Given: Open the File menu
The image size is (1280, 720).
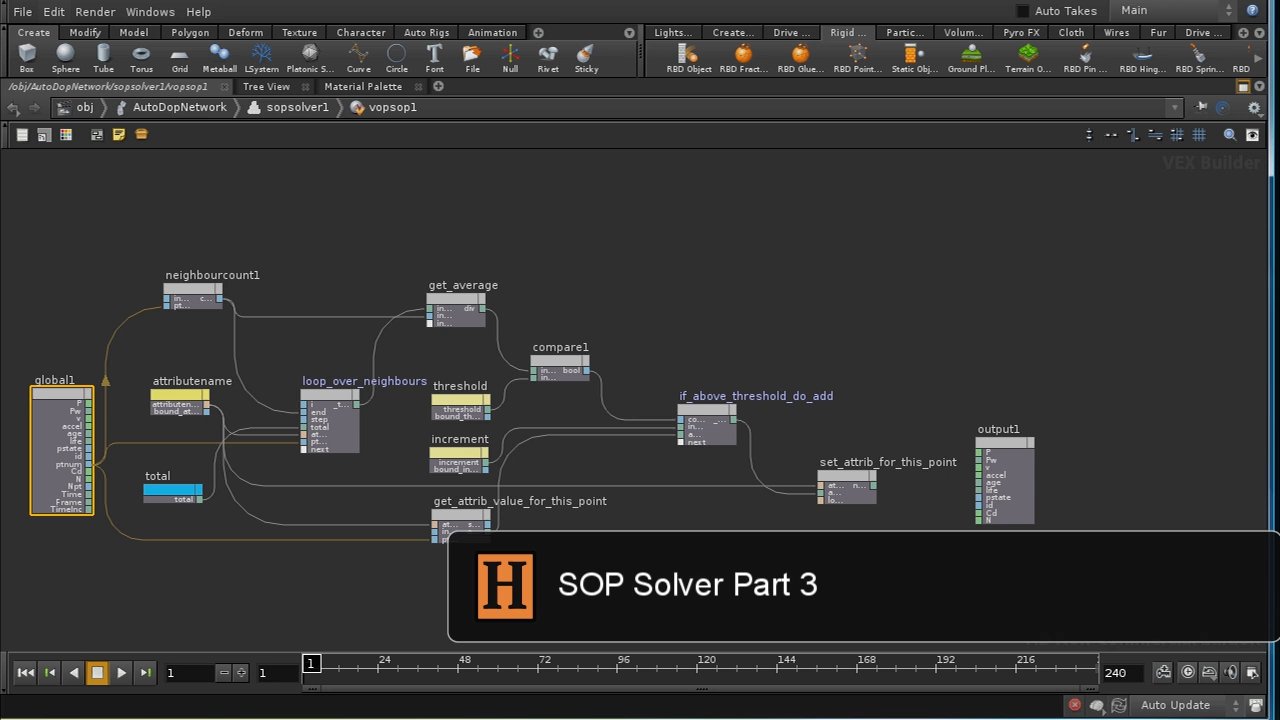Looking at the screenshot, I should pyautogui.click(x=22, y=12).
